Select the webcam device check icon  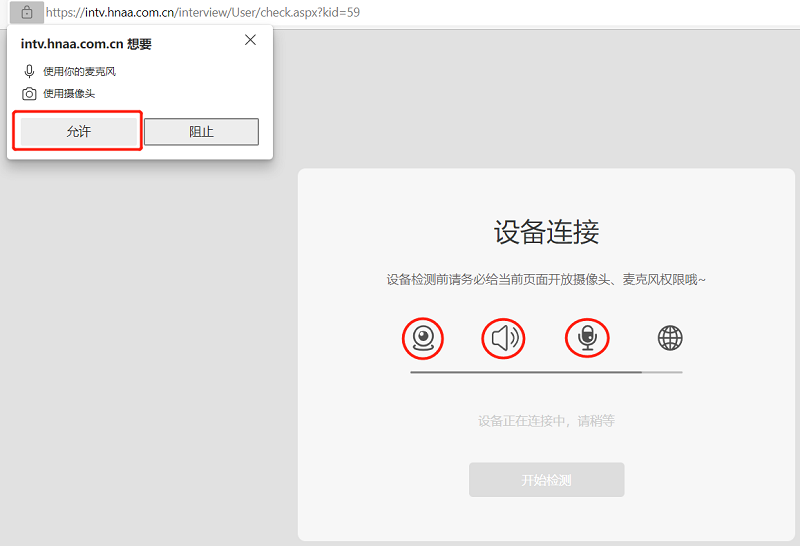(x=422, y=339)
